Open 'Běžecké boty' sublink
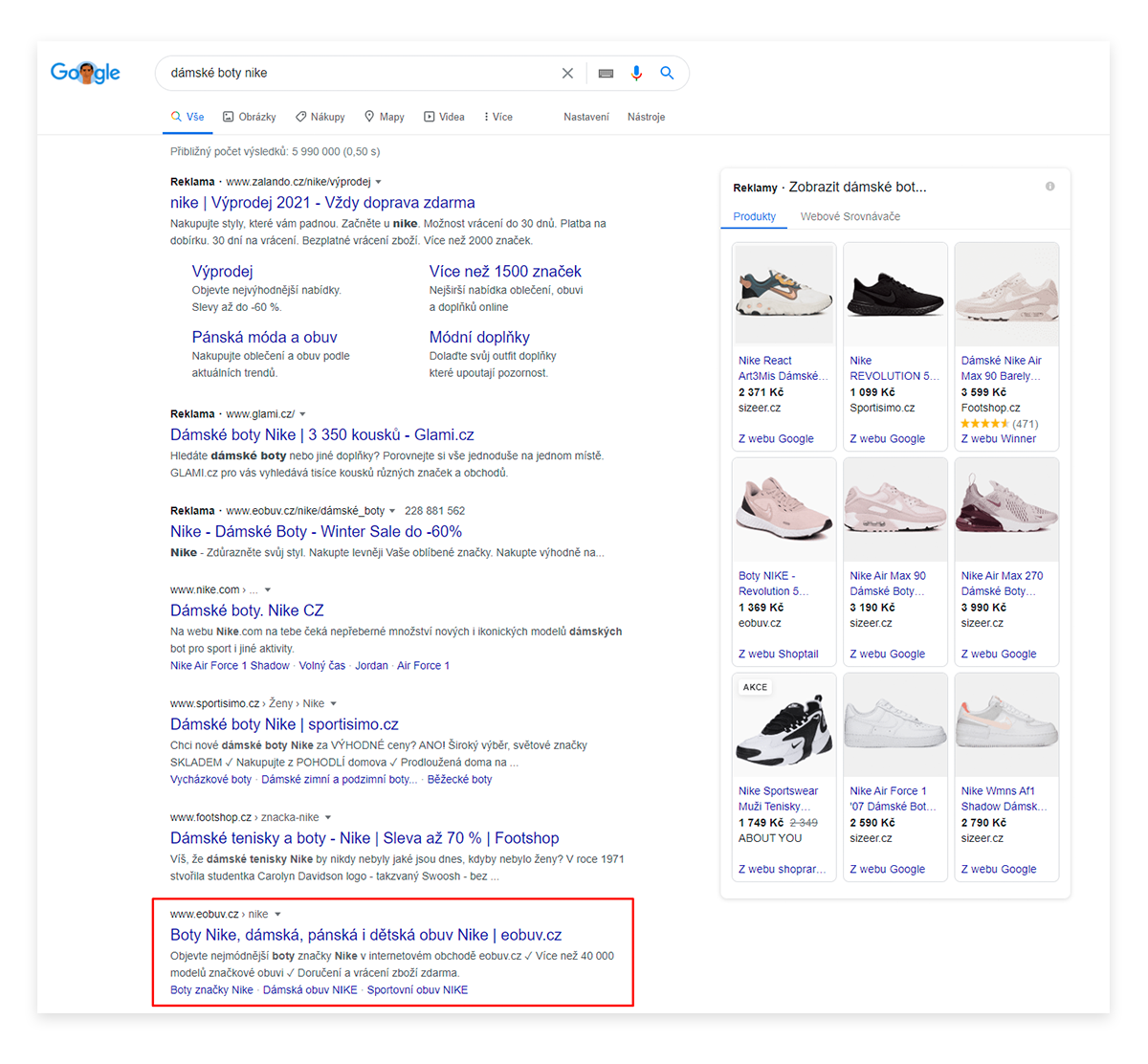The image size is (1148, 1064). pos(459,780)
